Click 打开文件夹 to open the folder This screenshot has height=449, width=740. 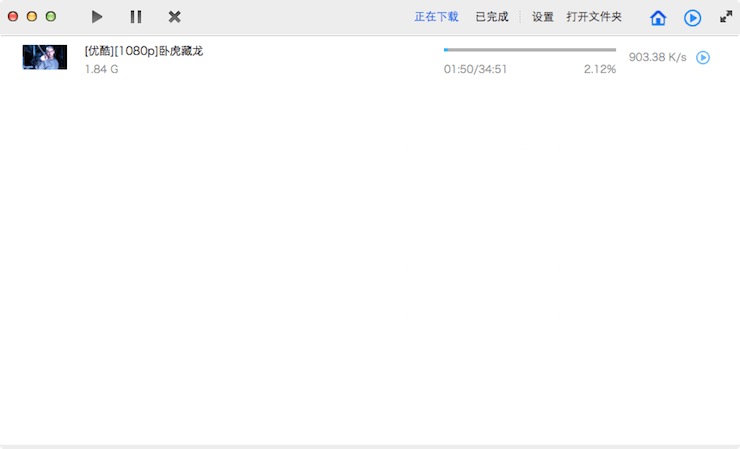594,17
